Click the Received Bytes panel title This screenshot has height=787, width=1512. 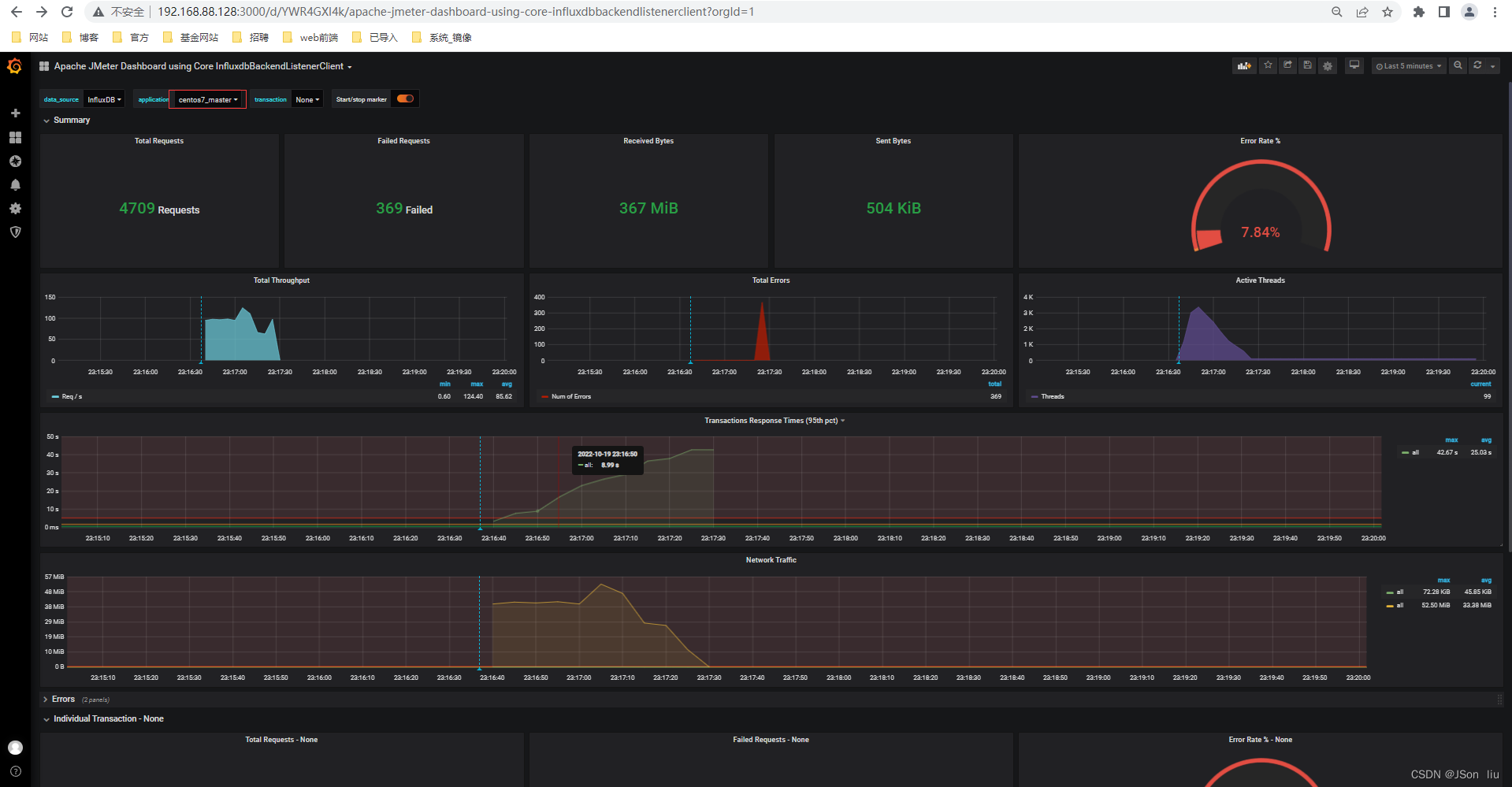click(x=648, y=141)
